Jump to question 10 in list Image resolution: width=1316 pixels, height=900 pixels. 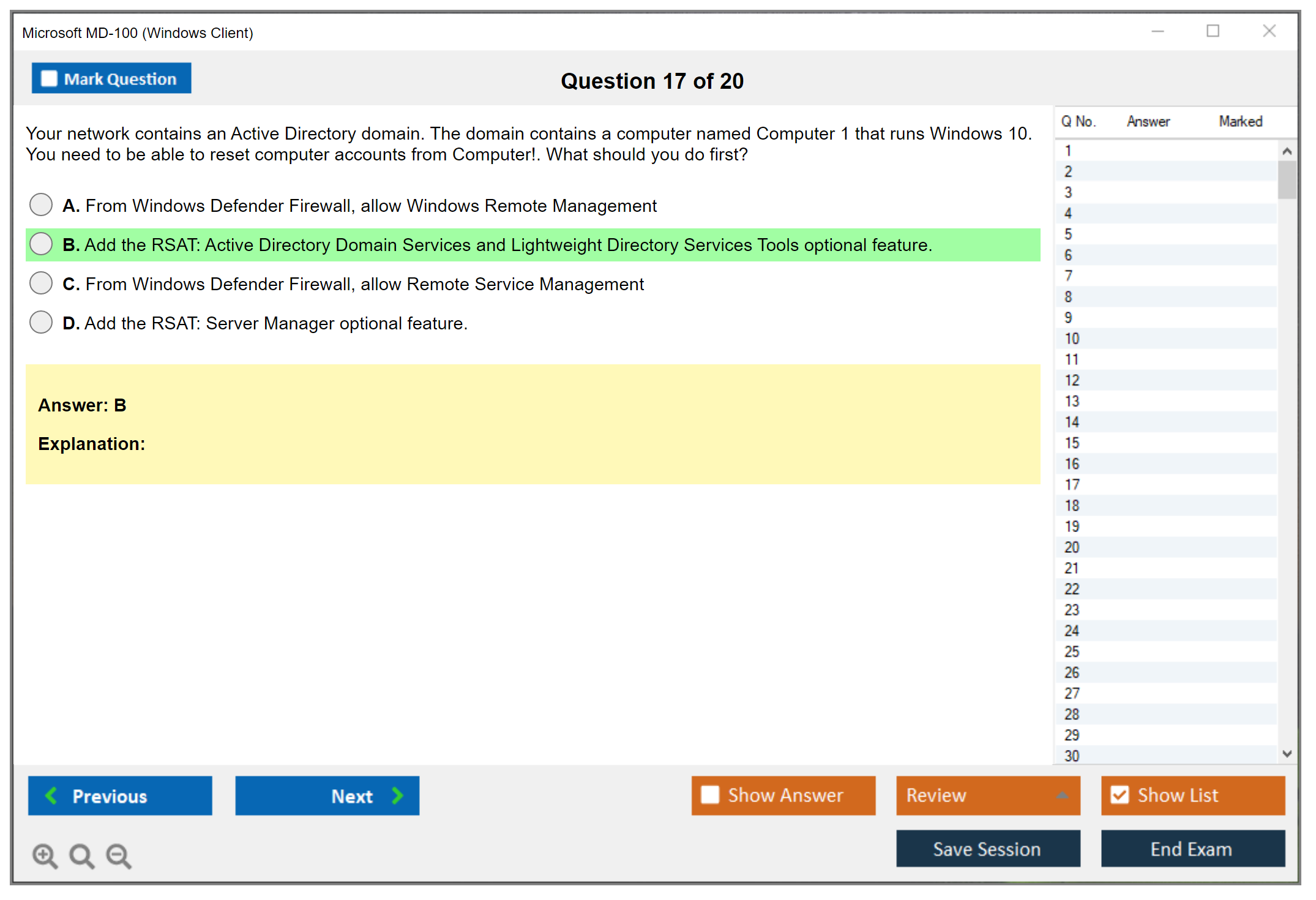point(1072,339)
